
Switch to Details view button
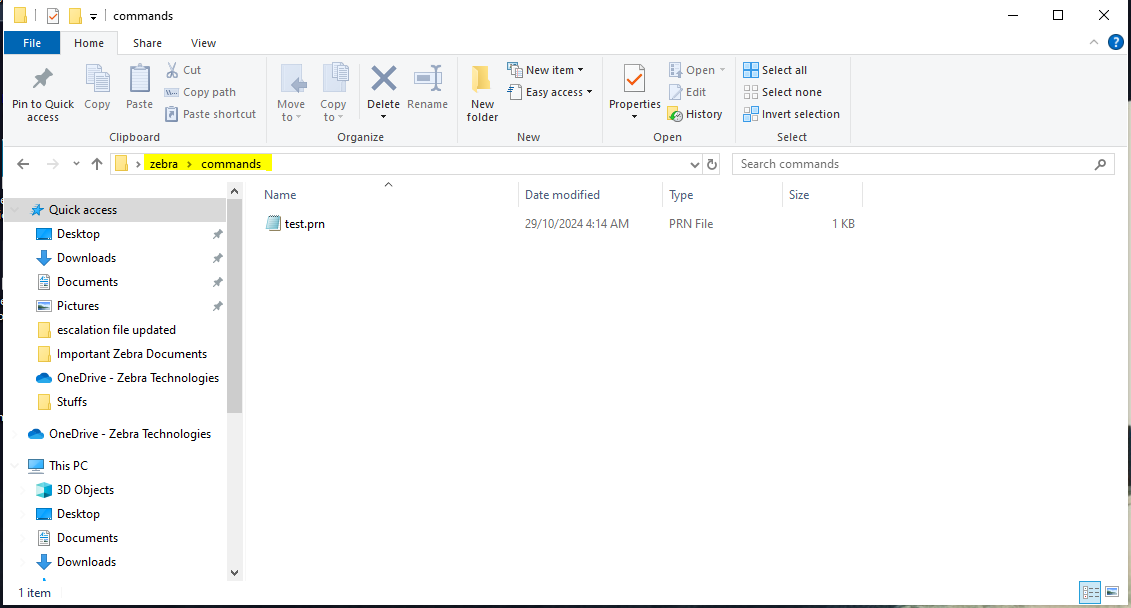tap(1090, 593)
